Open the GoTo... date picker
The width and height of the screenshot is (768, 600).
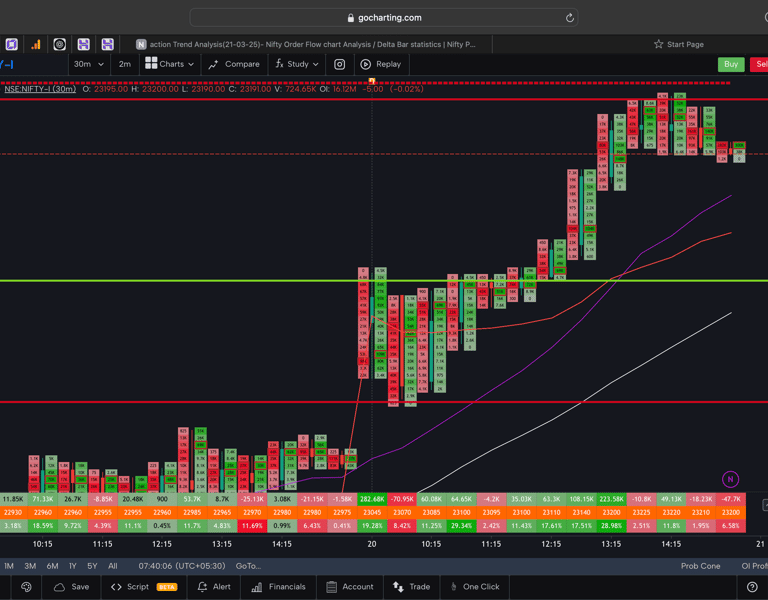coord(248,566)
